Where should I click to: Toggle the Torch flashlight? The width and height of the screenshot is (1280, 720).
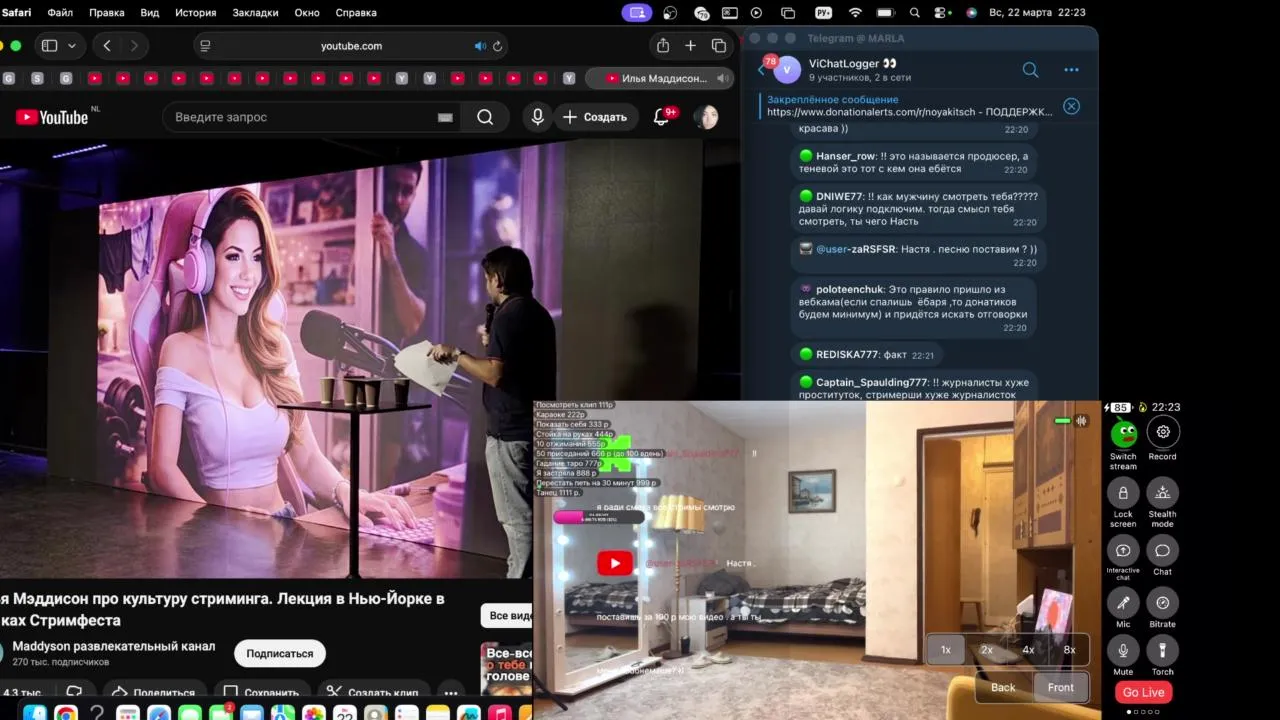point(1162,651)
